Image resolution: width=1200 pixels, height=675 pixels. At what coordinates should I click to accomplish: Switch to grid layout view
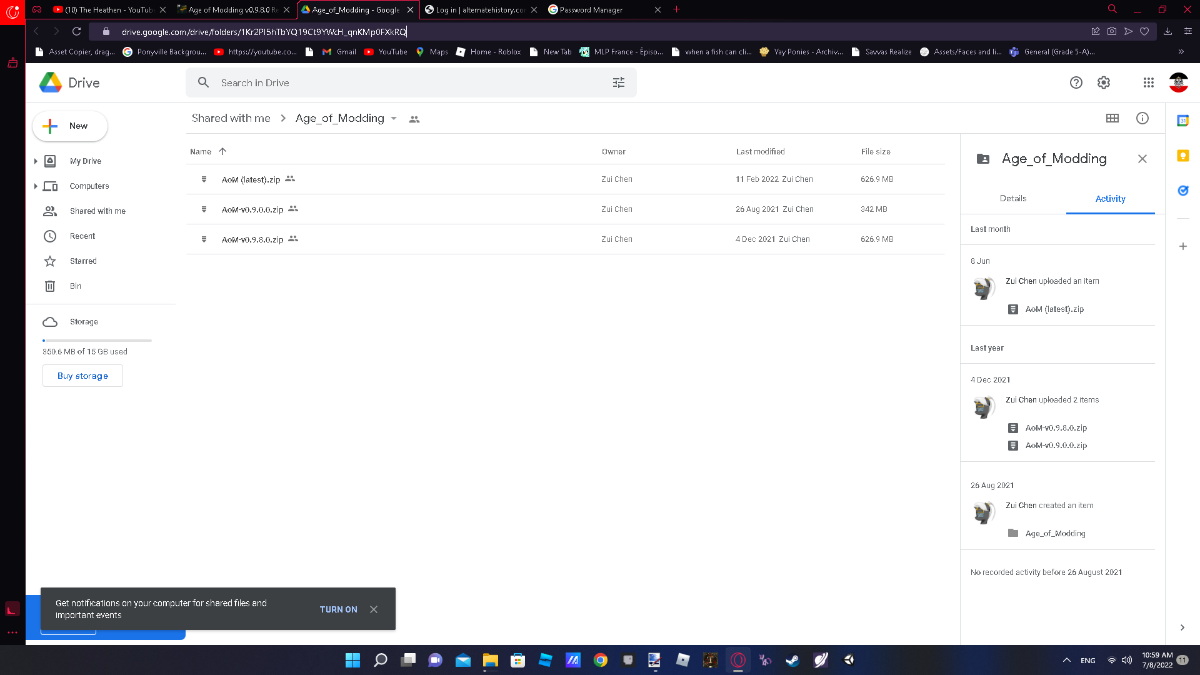(x=1112, y=118)
